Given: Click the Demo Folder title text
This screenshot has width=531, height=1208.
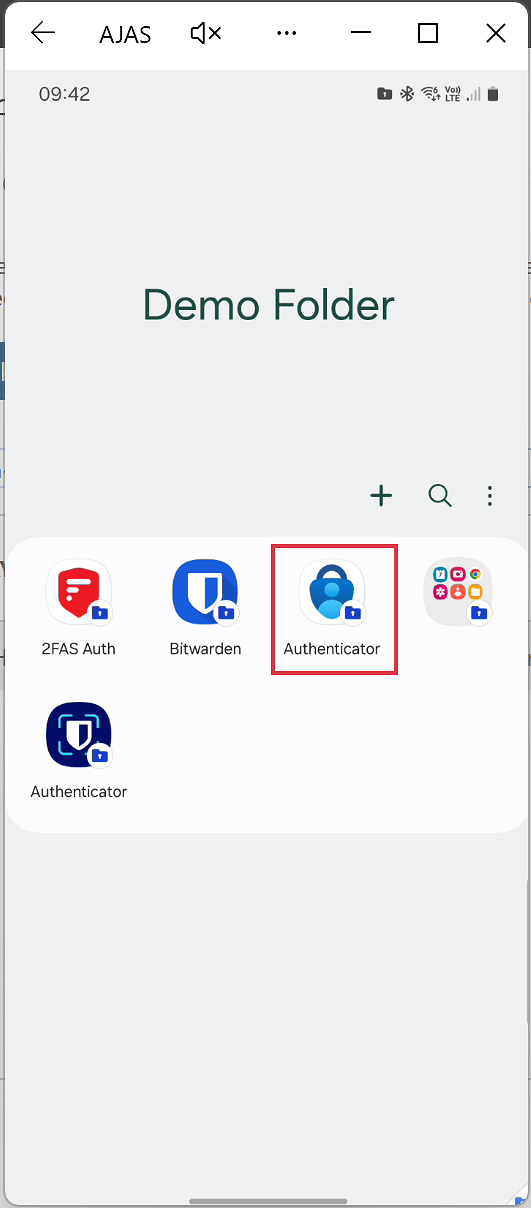Looking at the screenshot, I should [x=269, y=304].
